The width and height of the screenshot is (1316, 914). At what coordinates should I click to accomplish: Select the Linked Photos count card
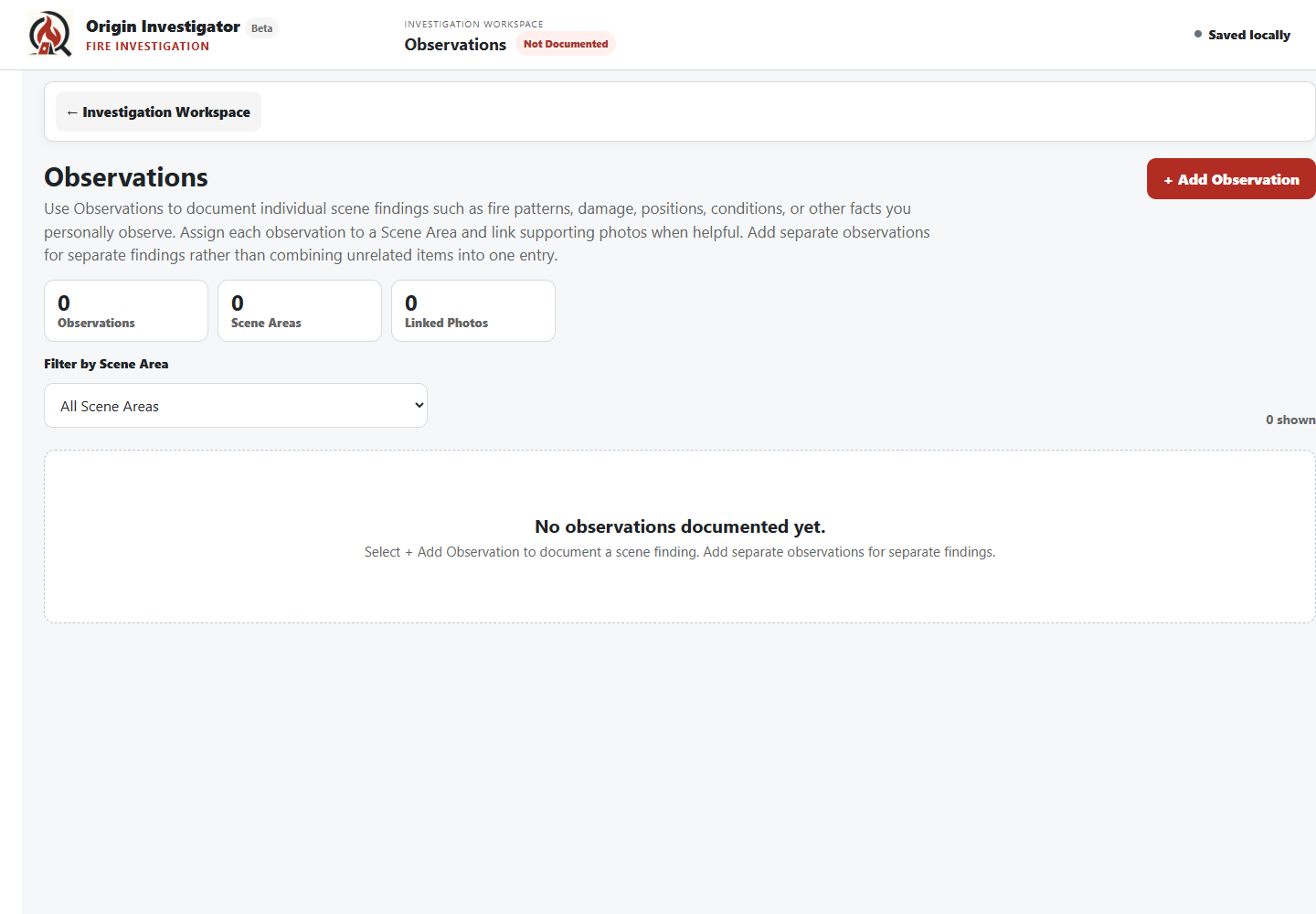tap(473, 311)
